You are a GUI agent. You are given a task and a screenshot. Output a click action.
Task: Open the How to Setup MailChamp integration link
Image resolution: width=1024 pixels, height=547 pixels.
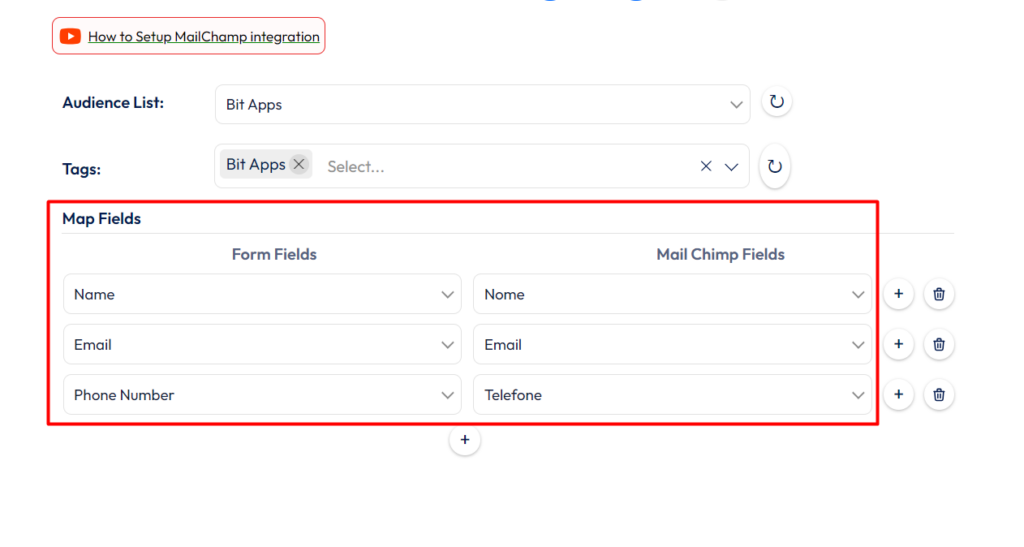pyautogui.click(x=203, y=37)
